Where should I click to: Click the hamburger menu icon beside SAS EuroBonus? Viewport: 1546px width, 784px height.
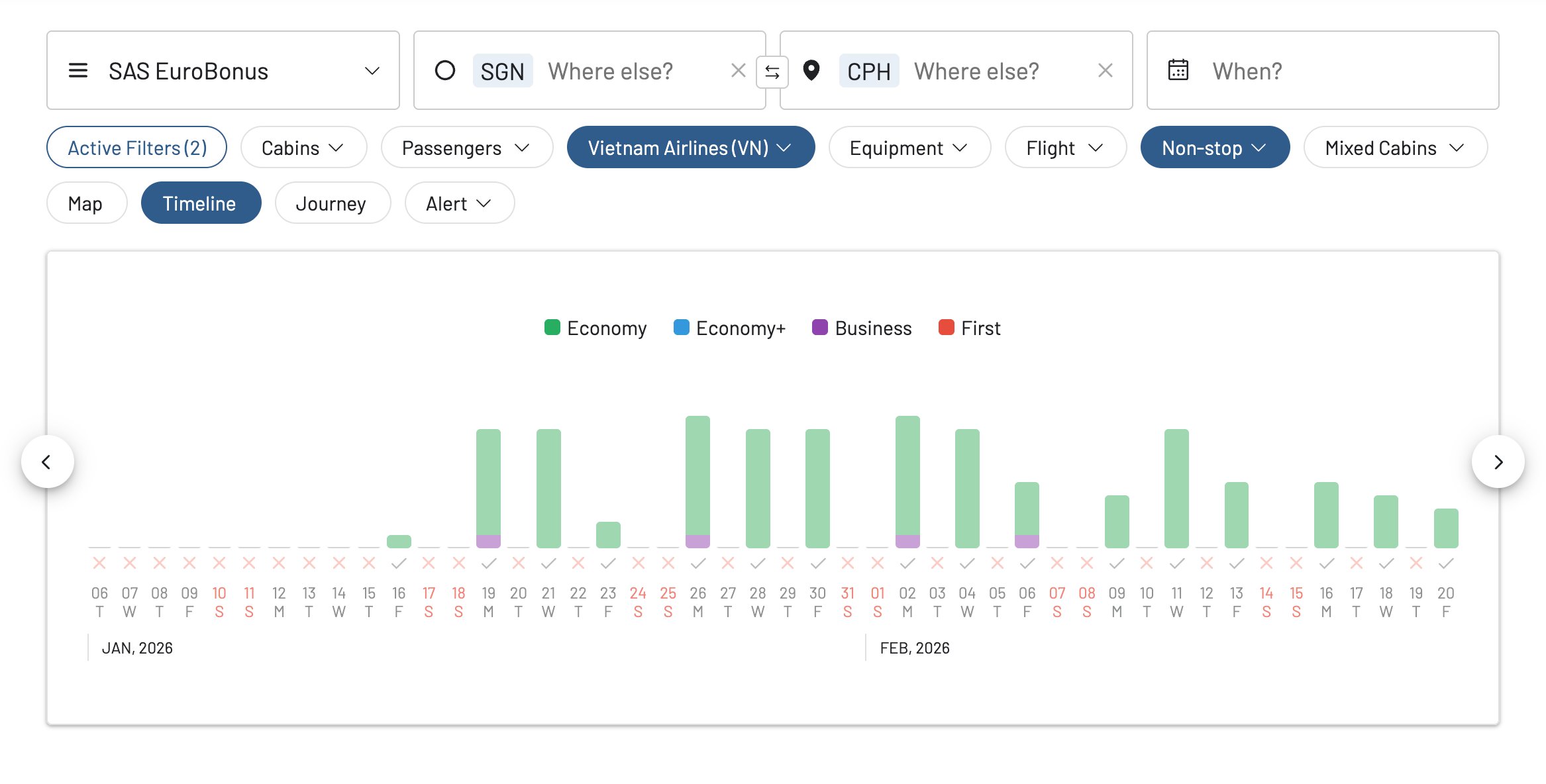pyautogui.click(x=78, y=70)
